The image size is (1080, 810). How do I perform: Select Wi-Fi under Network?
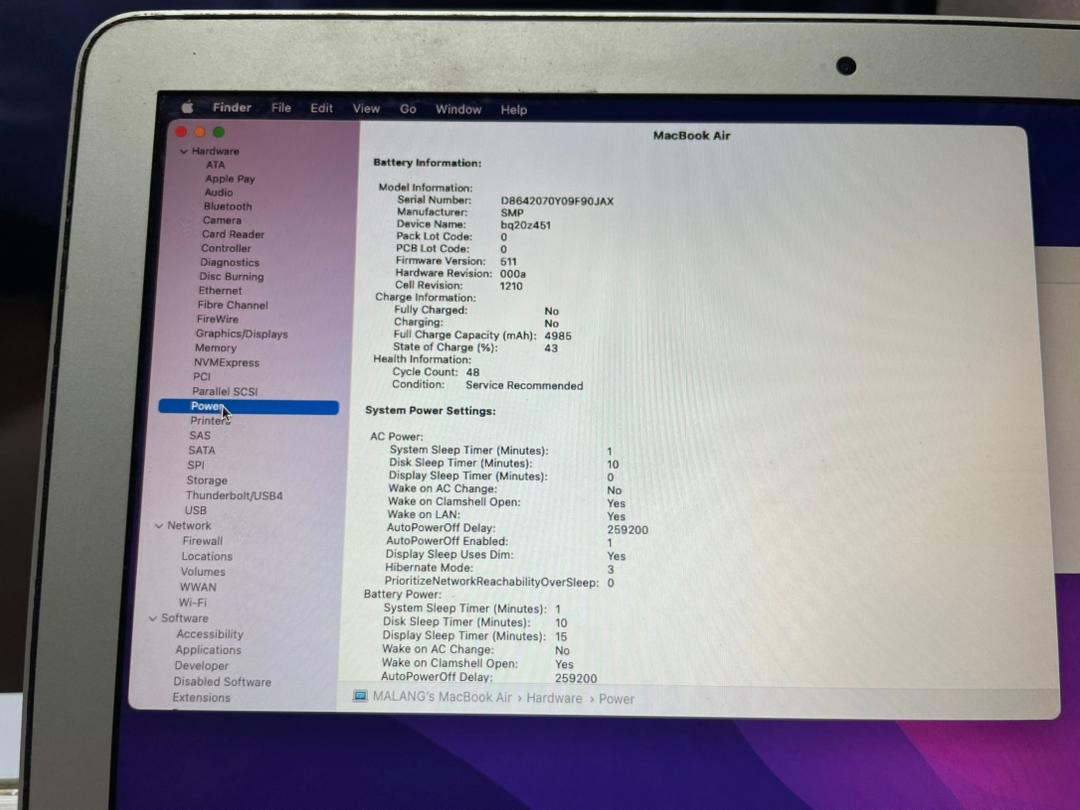coord(192,602)
